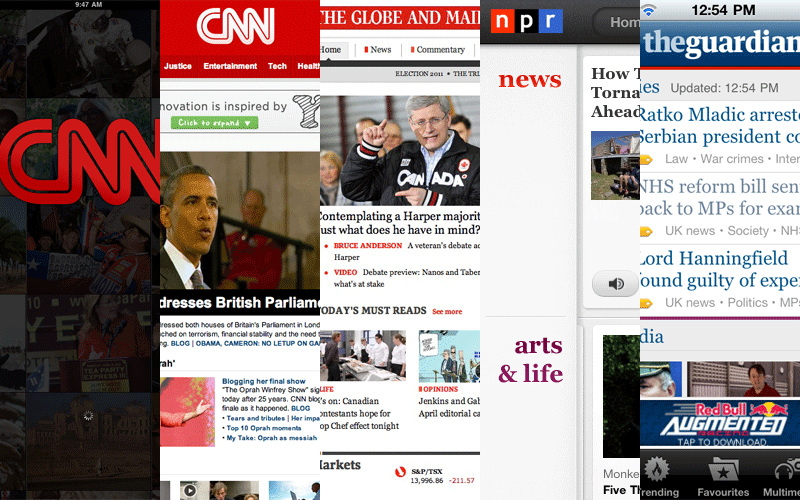The width and height of the screenshot is (800, 500).
Task: Open NPR arts & life section heading
Action: [531, 360]
